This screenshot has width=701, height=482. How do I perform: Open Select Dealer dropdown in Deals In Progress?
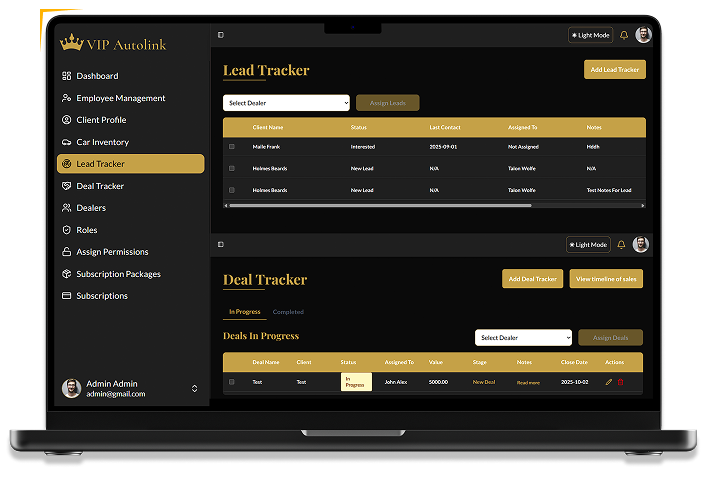[x=523, y=338]
